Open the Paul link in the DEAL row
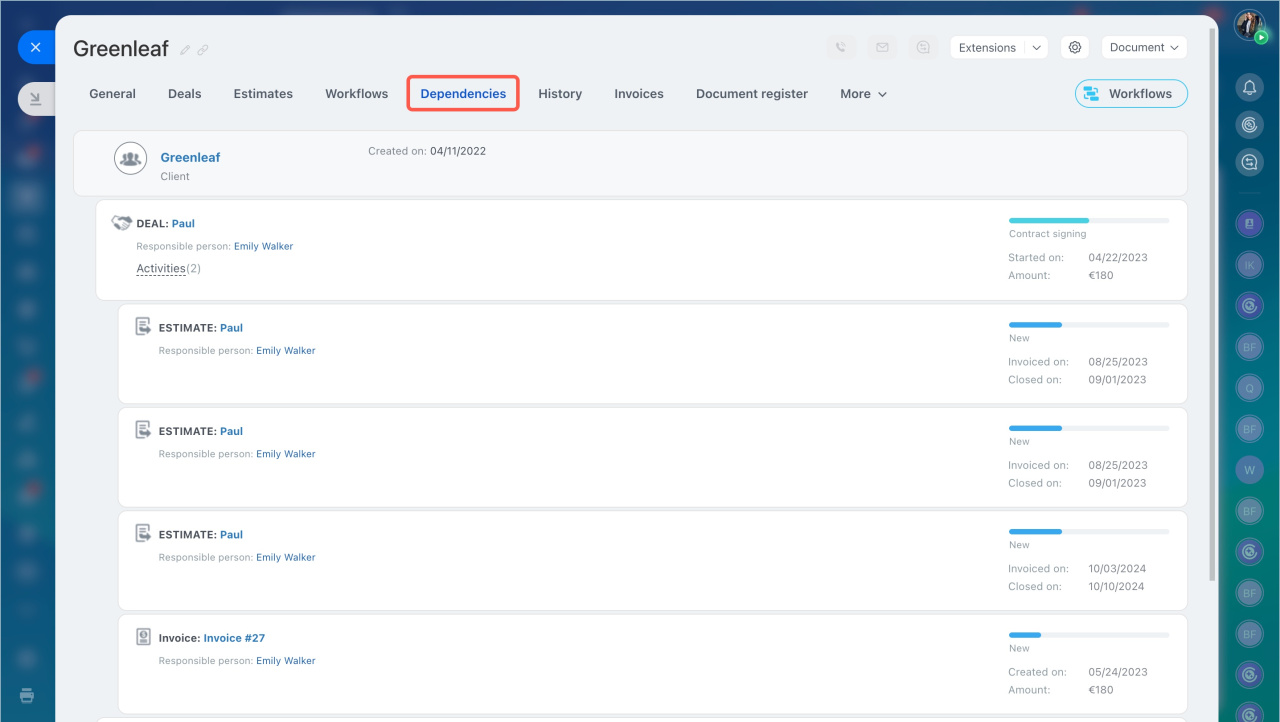 [183, 224]
